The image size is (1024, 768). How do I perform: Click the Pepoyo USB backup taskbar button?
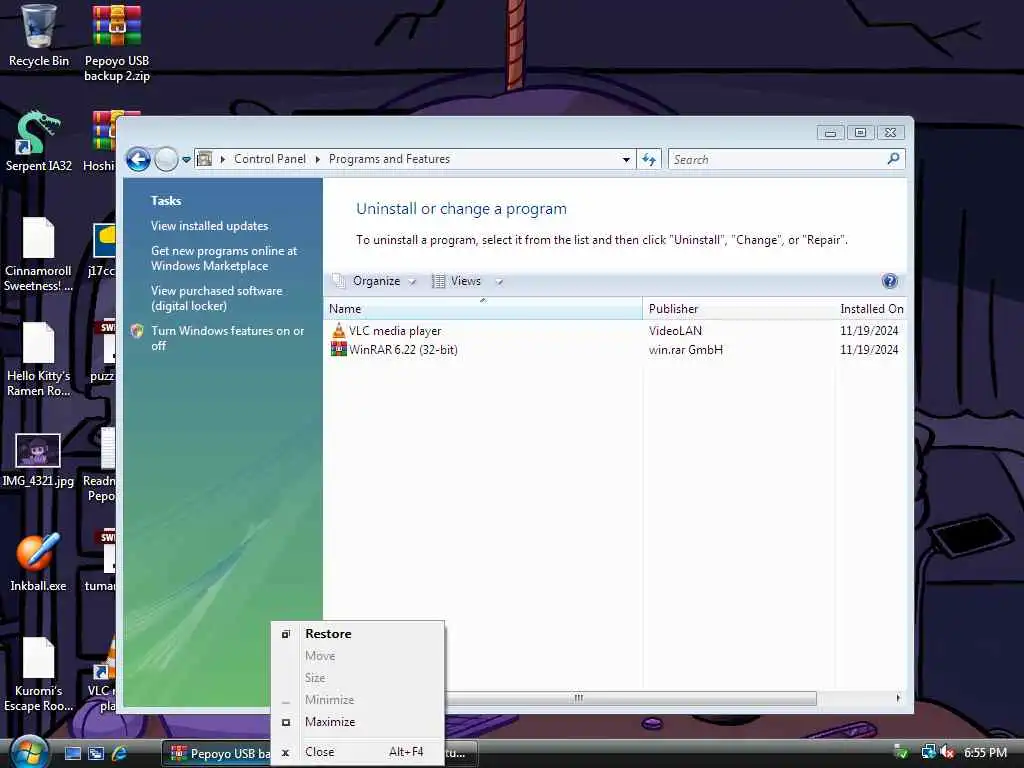coord(217,754)
